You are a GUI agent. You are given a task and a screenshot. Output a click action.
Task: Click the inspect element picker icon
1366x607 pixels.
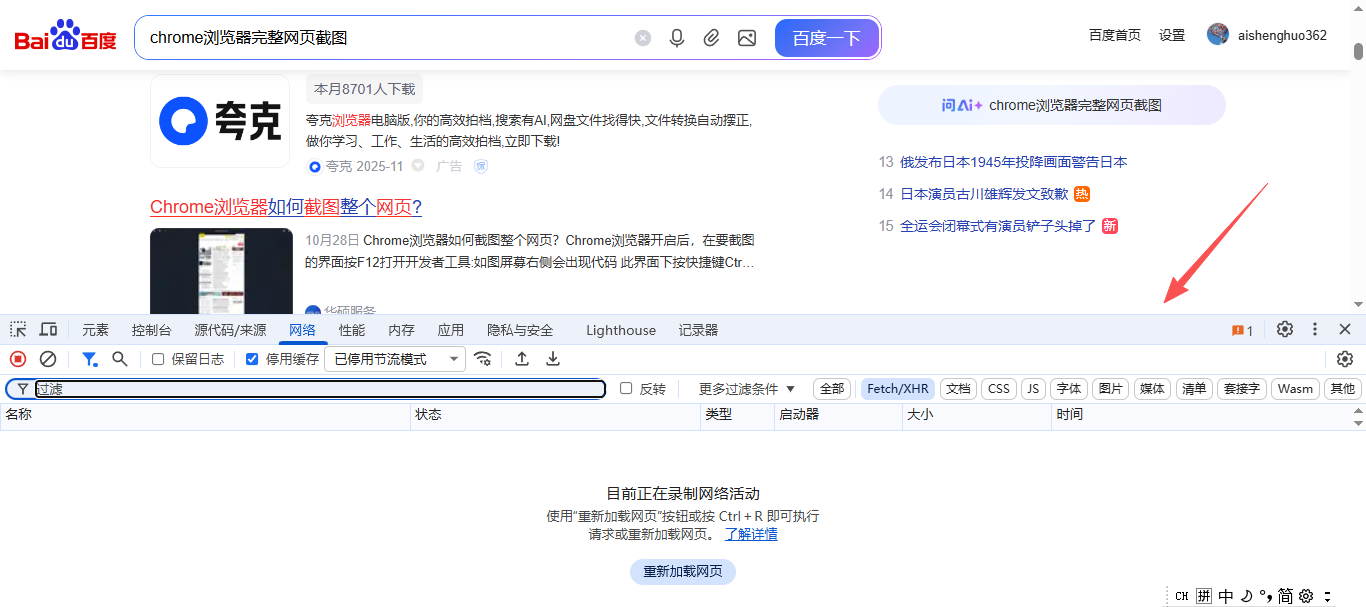pyautogui.click(x=18, y=330)
